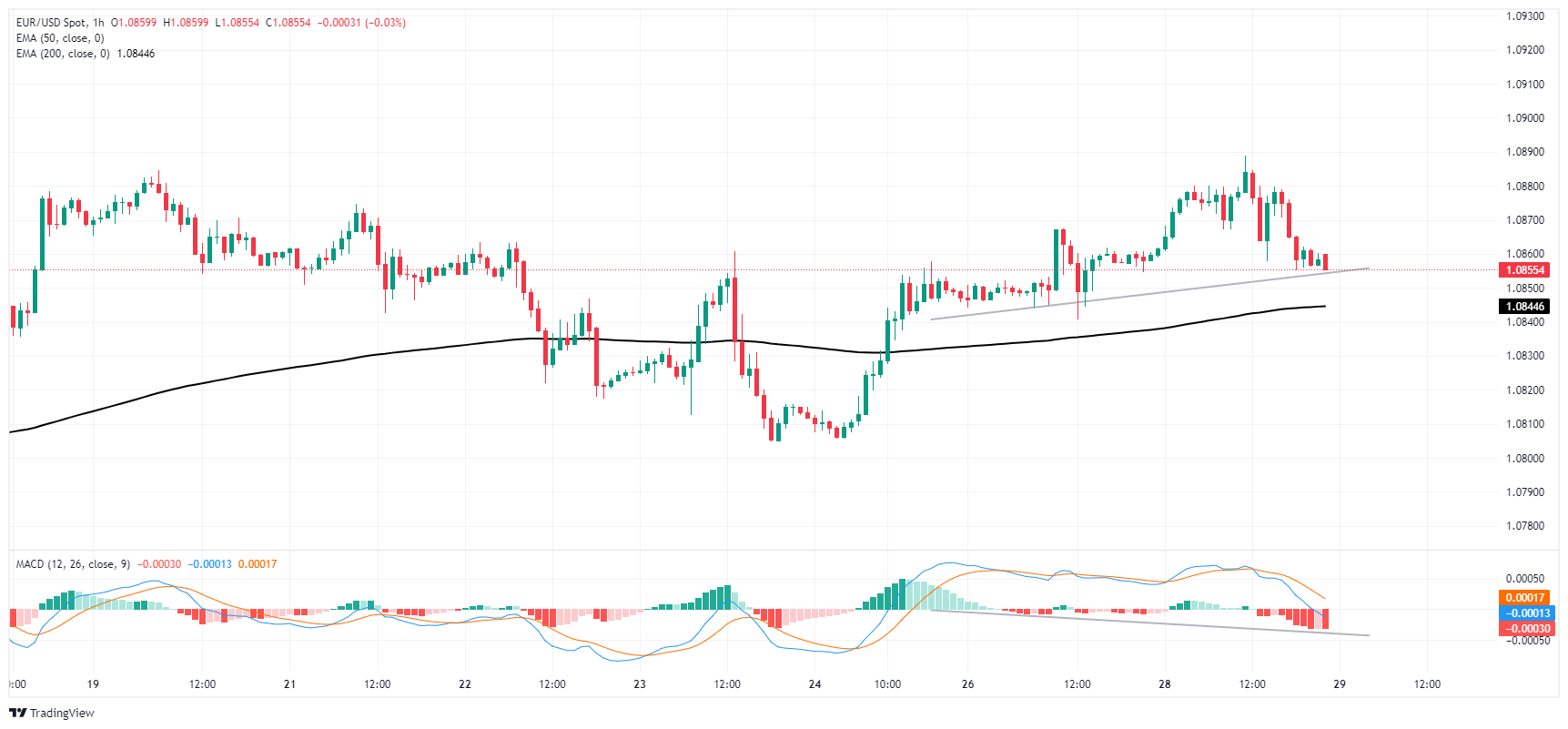Click the red 1.08554 current price tag

1524,270
